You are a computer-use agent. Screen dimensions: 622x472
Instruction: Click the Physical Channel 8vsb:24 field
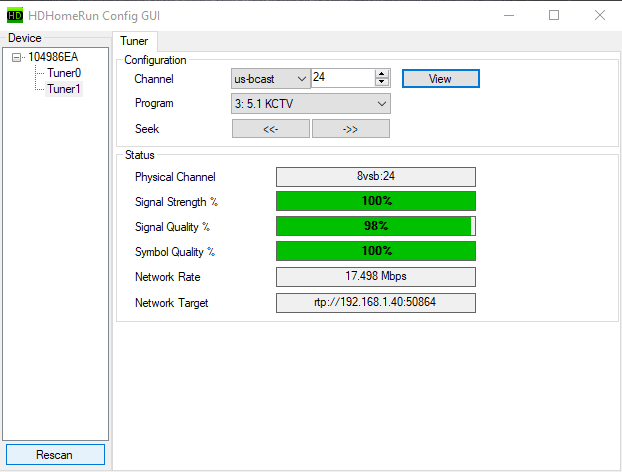coord(375,177)
